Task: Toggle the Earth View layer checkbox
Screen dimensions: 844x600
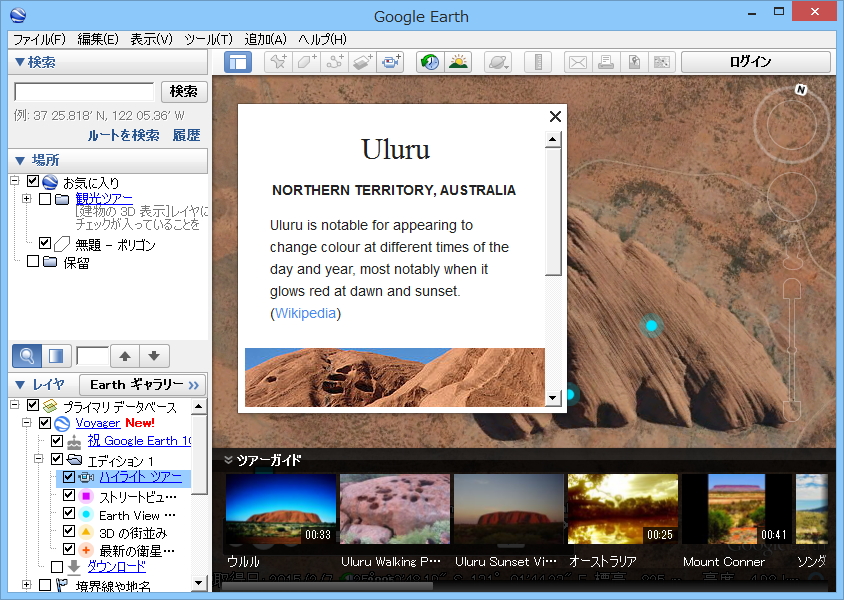Action: 69,513
